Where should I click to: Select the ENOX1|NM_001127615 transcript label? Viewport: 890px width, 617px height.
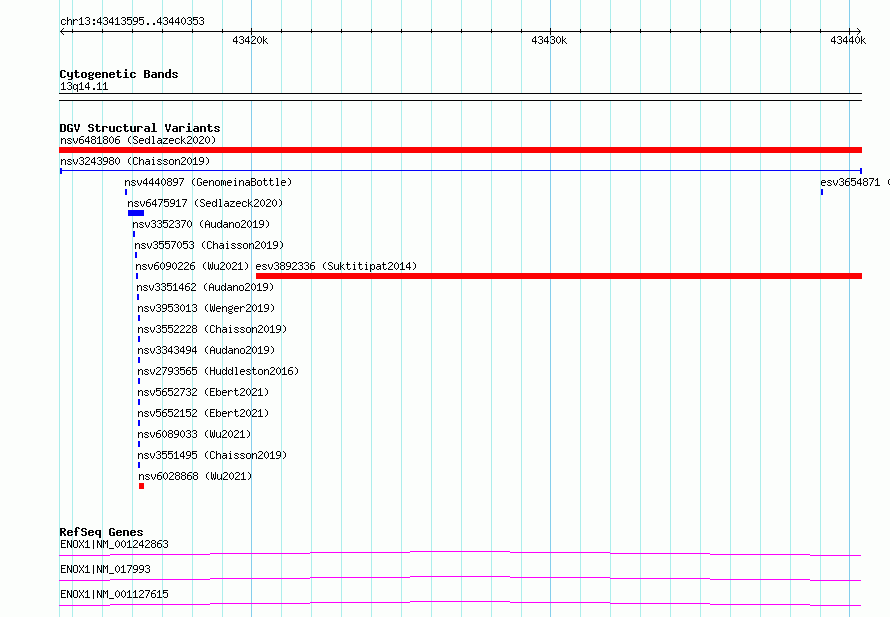pos(114,594)
